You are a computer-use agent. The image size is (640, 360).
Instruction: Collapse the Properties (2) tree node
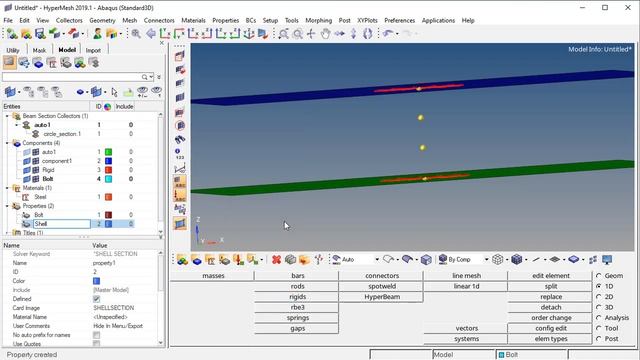point(7,206)
